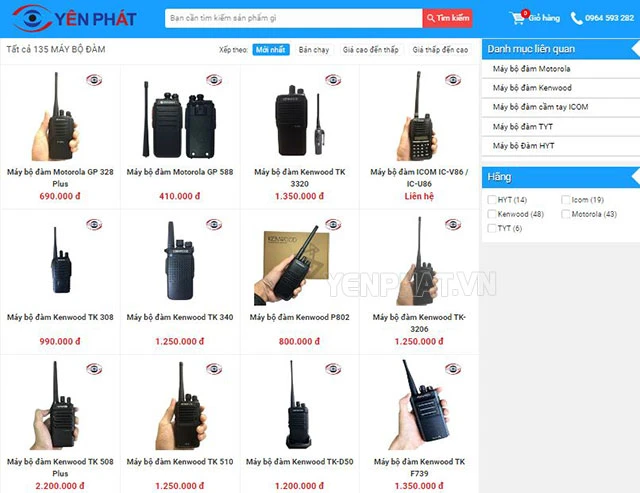Click the eye badge on Kenwood TK 3320

pos(333,80)
